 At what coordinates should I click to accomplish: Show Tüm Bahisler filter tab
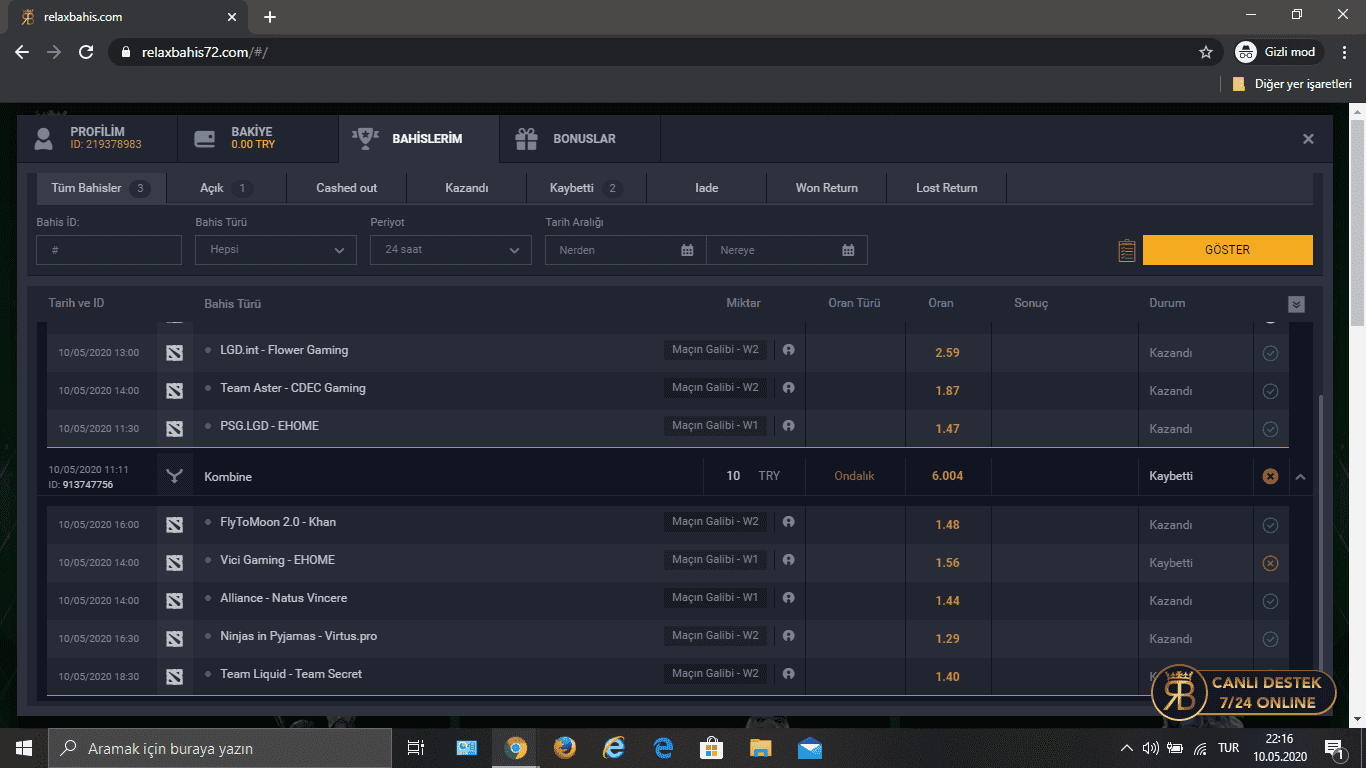(101, 188)
